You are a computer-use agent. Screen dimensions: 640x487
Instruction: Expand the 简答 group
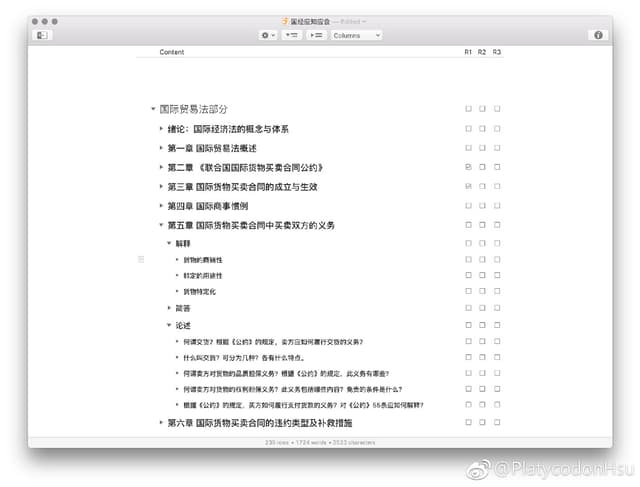(x=169, y=308)
